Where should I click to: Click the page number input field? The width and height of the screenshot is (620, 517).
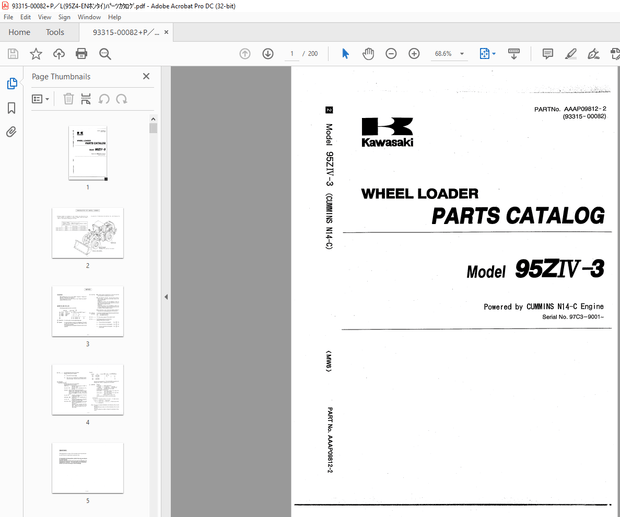(292, 53)
